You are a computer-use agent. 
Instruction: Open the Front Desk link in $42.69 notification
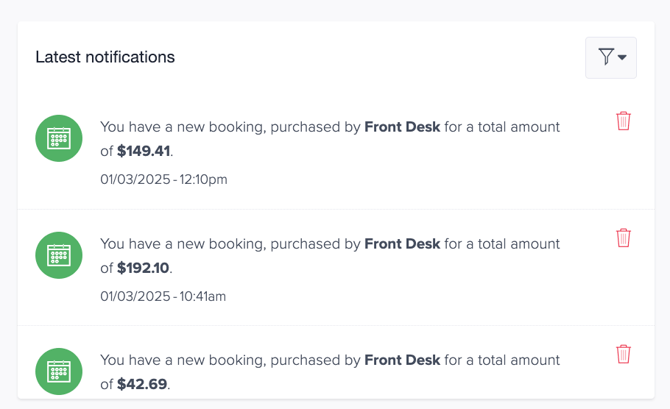402,360
